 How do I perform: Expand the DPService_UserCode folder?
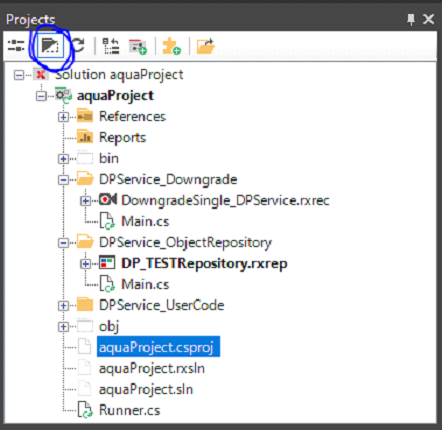click(x=63, y=306)
